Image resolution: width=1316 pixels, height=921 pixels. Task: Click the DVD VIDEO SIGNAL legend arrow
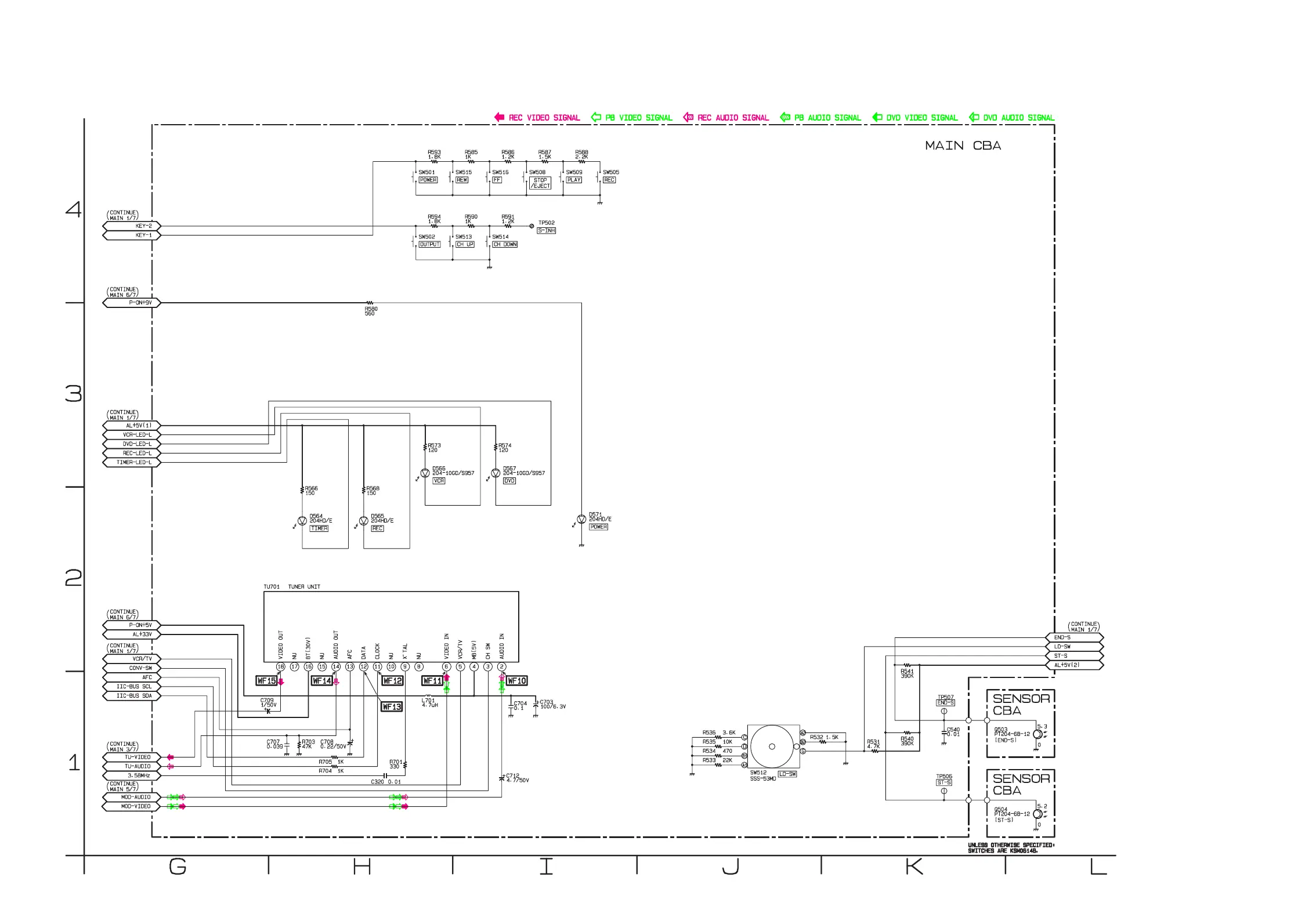point(877,117)
